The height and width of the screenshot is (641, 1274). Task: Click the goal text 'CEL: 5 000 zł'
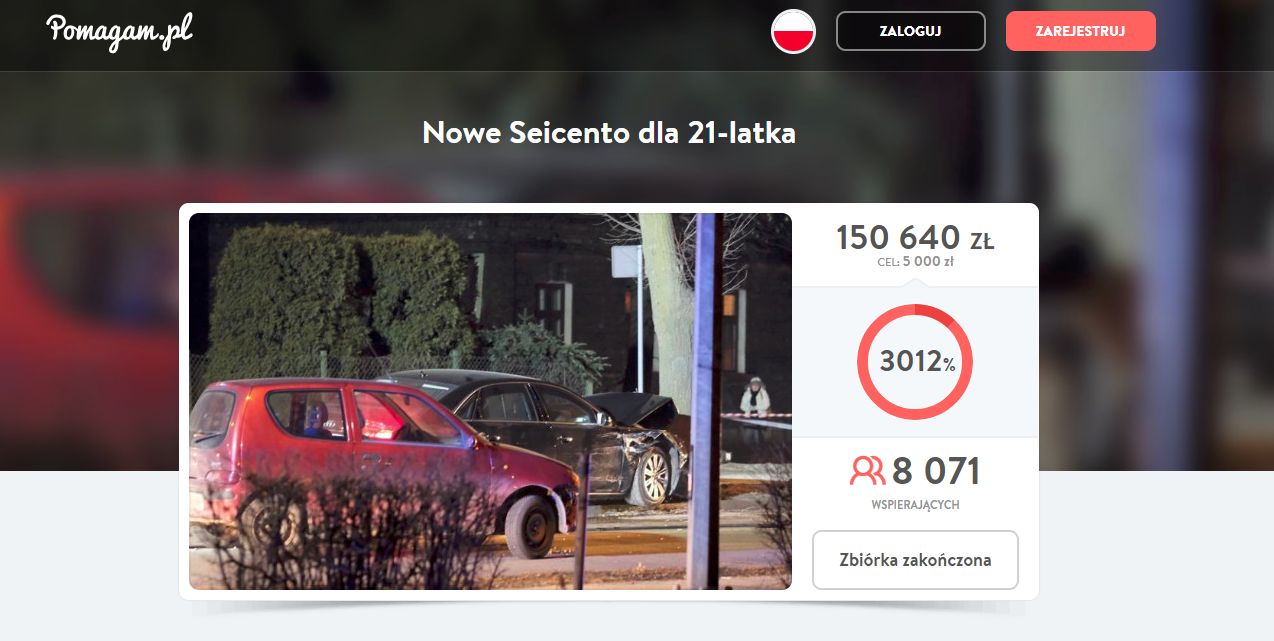(915, 263)
